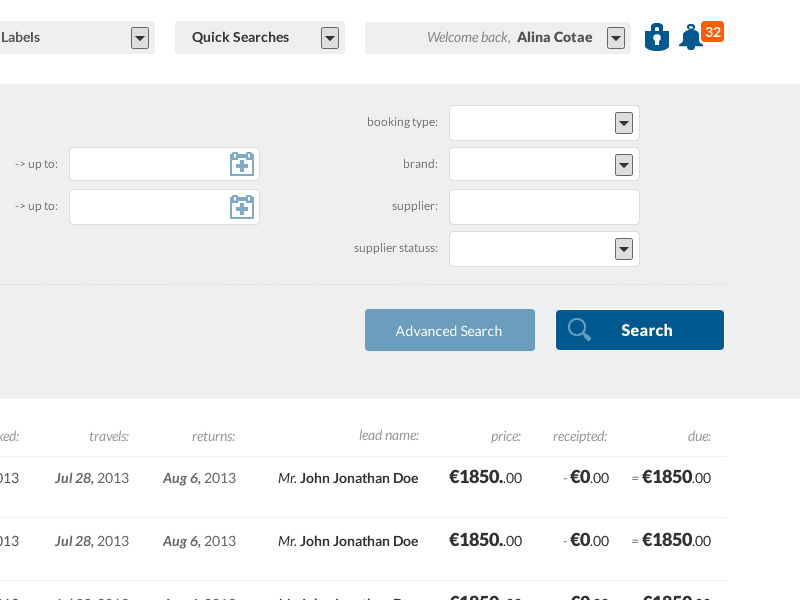Viewport: 800px width, 600px height.
Task: Click the "Advanced Search" button
Action: point(449,329)
